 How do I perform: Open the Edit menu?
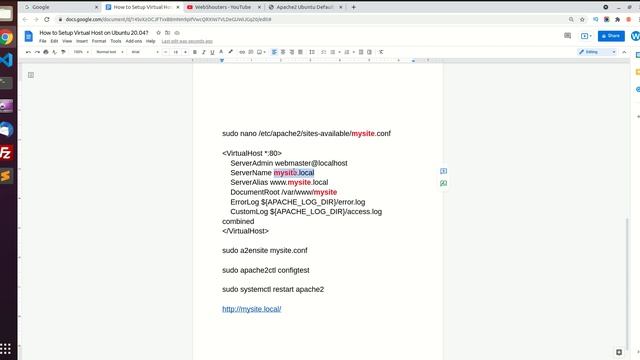pos(54,41)
